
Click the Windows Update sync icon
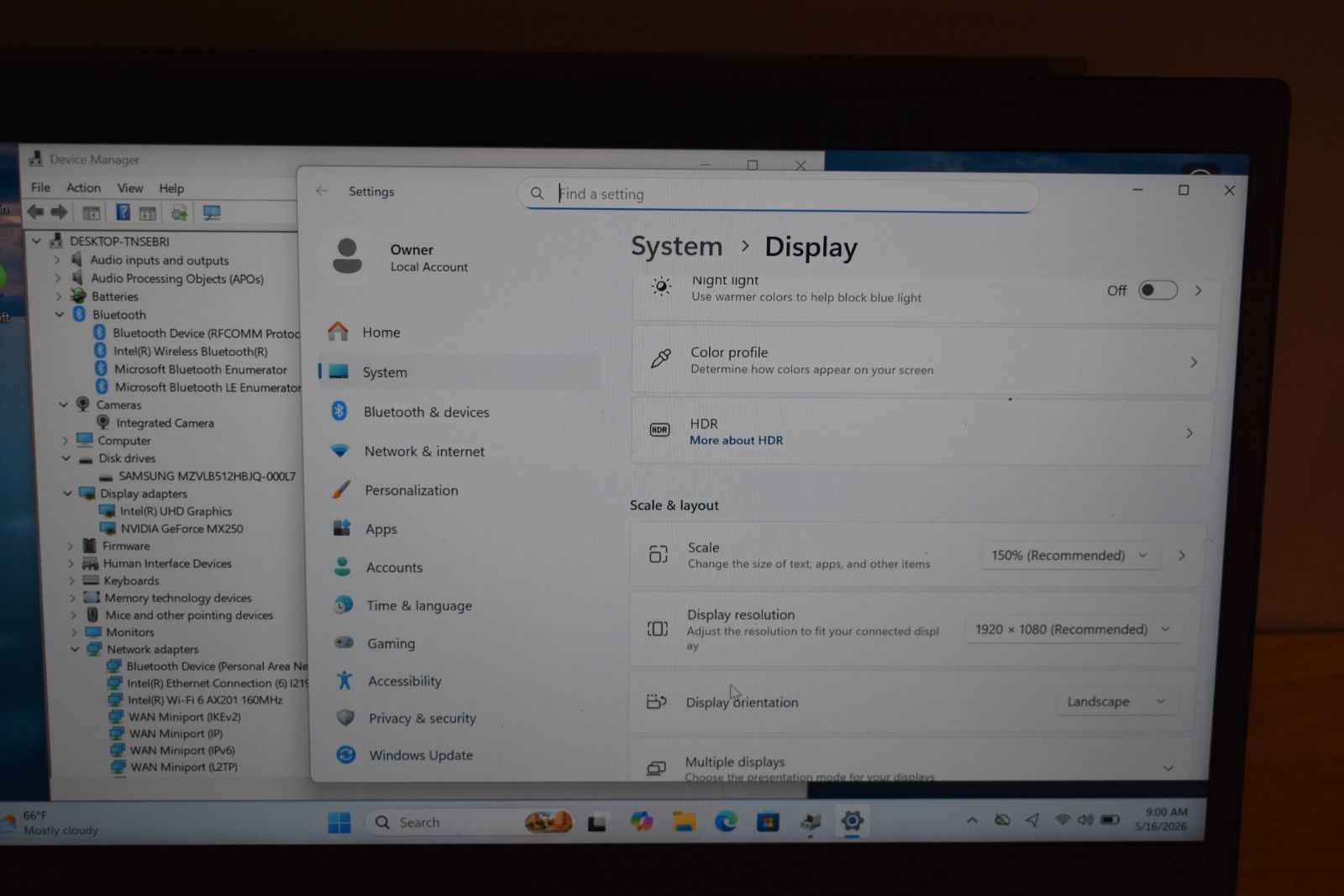[x=346, y=754]
